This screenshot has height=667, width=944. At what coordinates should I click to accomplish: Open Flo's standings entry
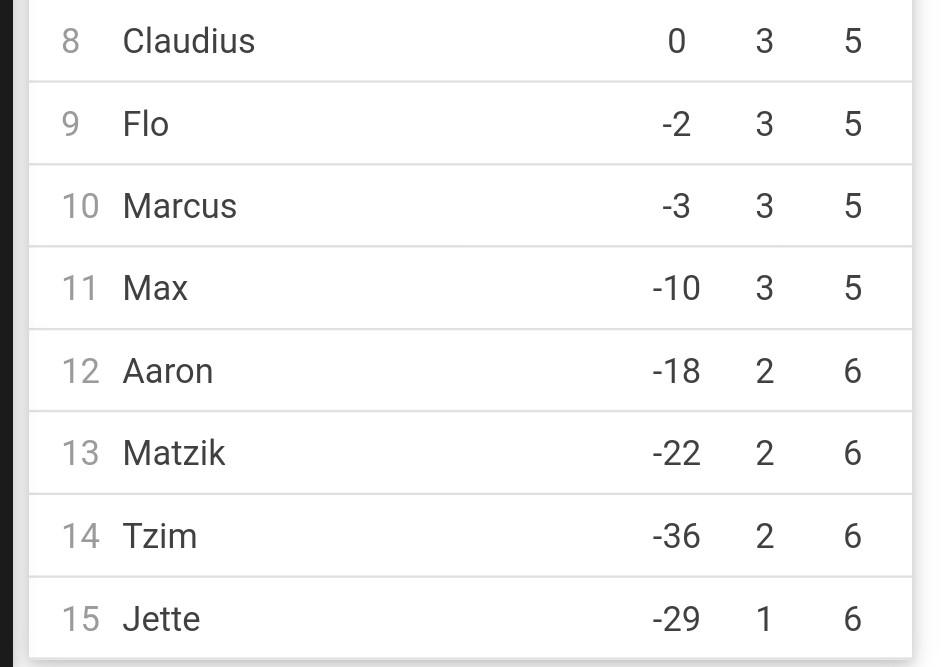point(470,123)
